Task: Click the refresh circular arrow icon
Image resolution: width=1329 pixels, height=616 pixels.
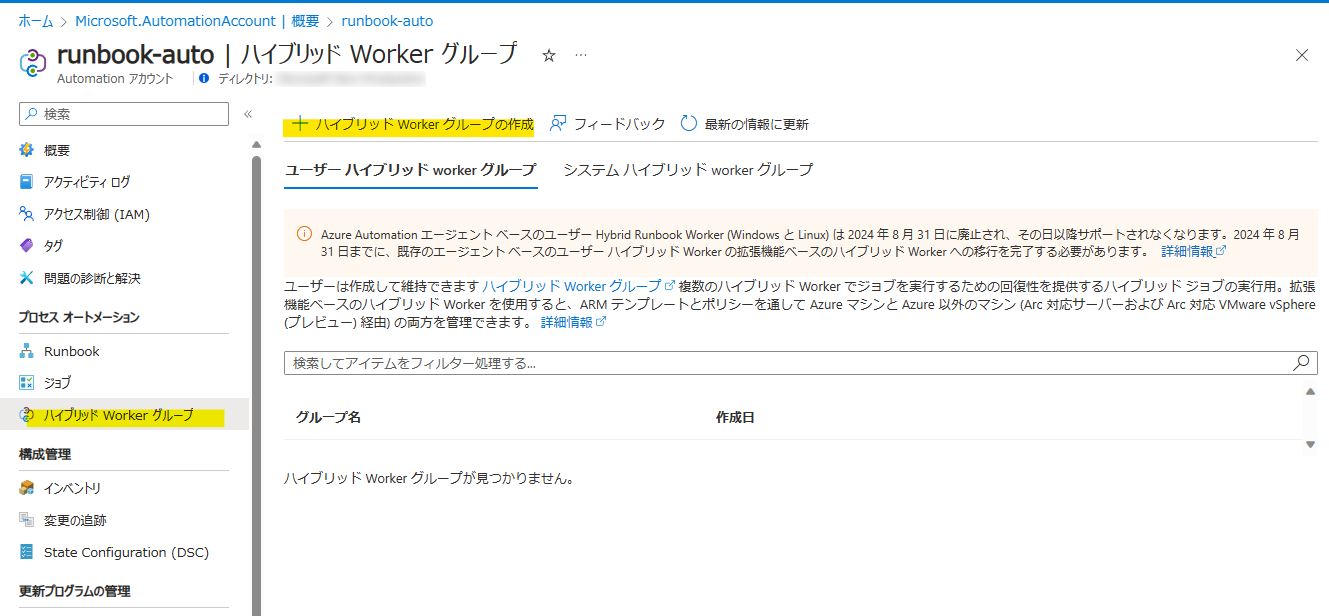Action: pos(688,124)
